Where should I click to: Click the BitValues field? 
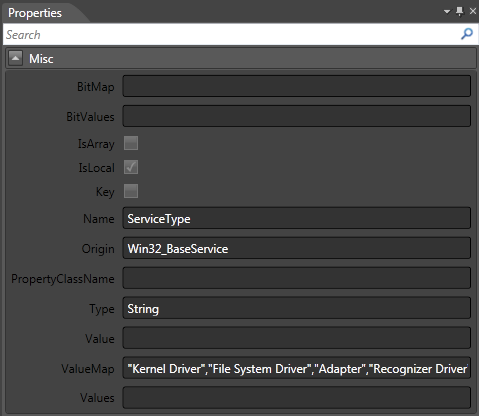pos(297,116)
